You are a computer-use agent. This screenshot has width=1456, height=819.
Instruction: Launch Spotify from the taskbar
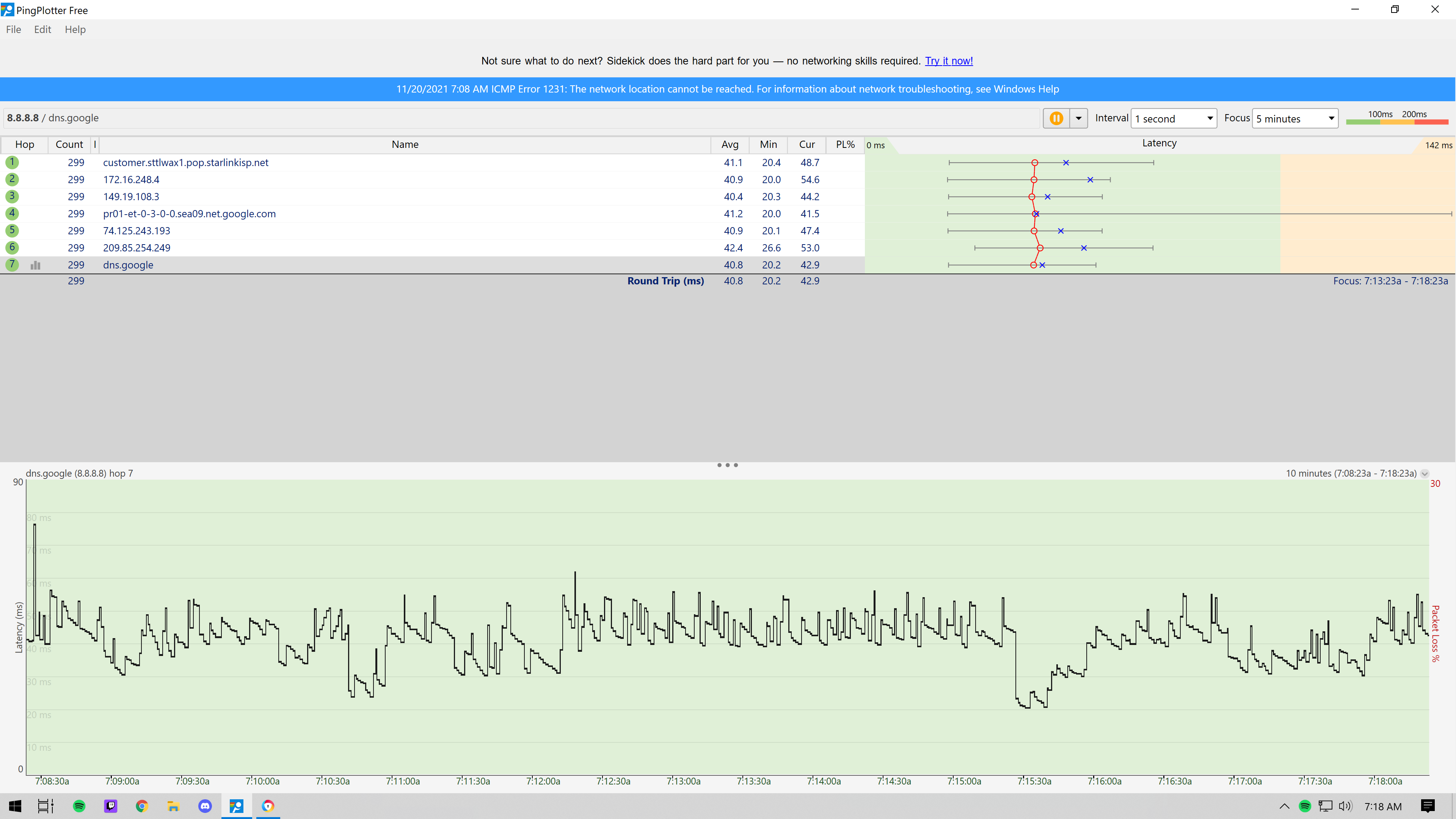pyautogui.click(x=79, y=806)
